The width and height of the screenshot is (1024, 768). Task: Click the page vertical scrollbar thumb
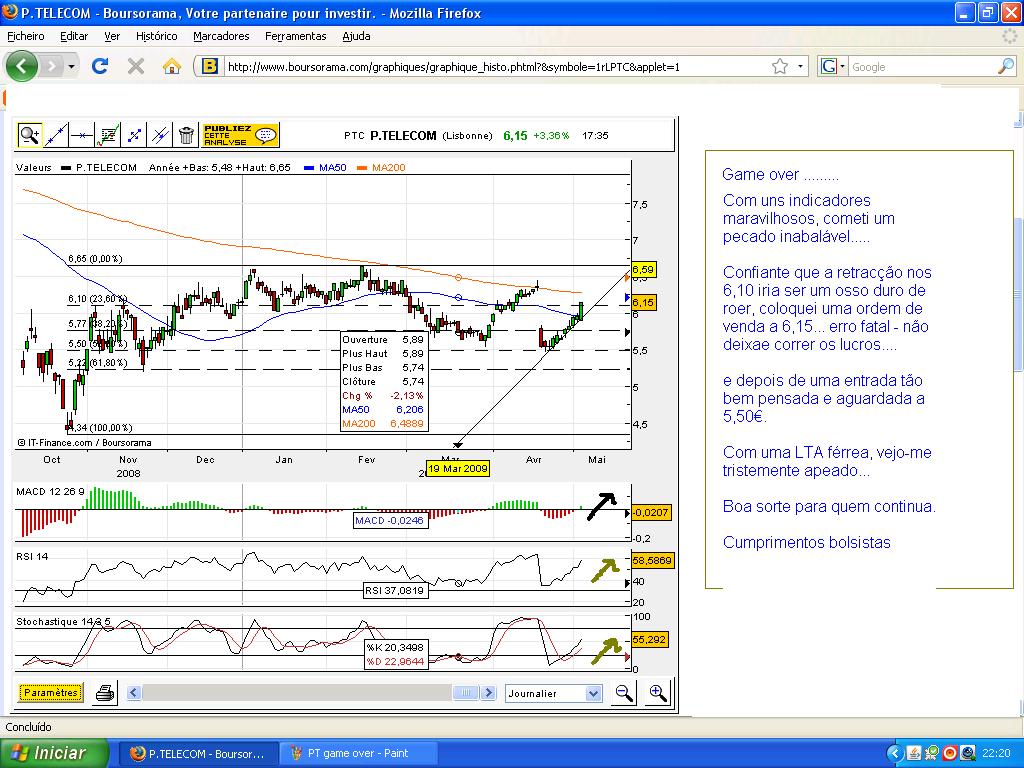(1018, 294)
